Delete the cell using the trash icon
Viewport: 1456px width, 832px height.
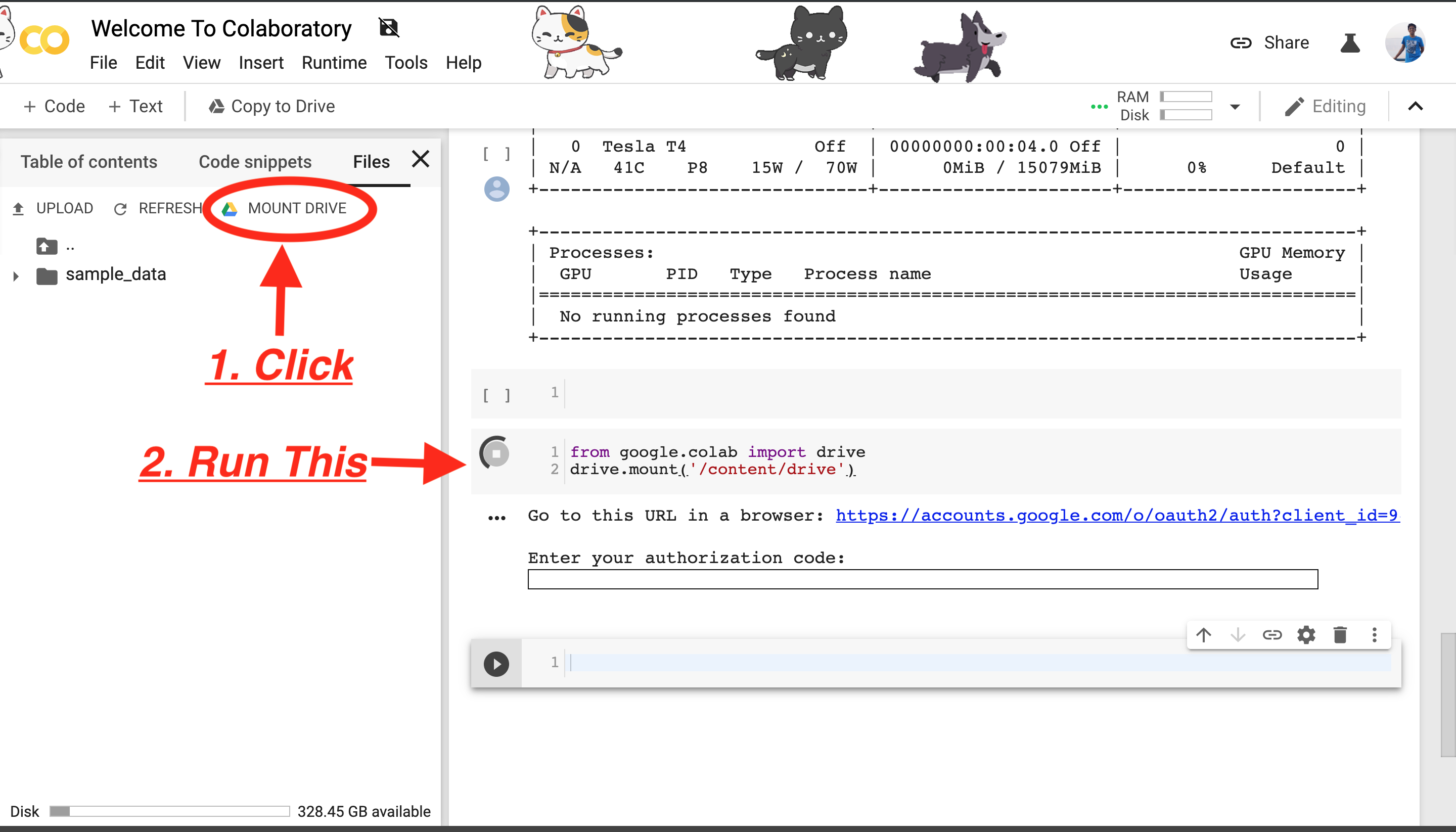point(1341,635)
